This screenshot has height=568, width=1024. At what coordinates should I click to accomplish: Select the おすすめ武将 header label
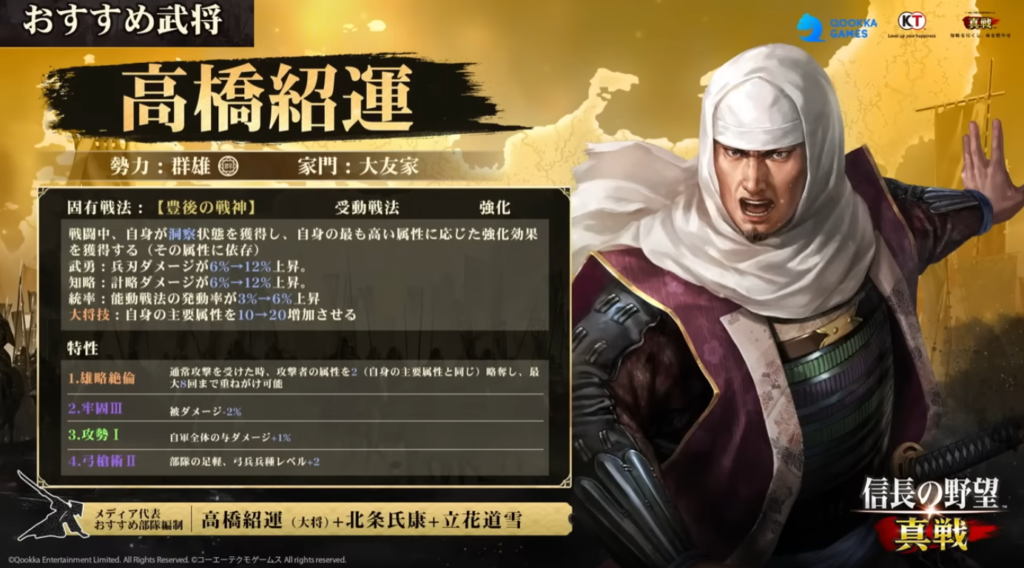coord(123,20)
